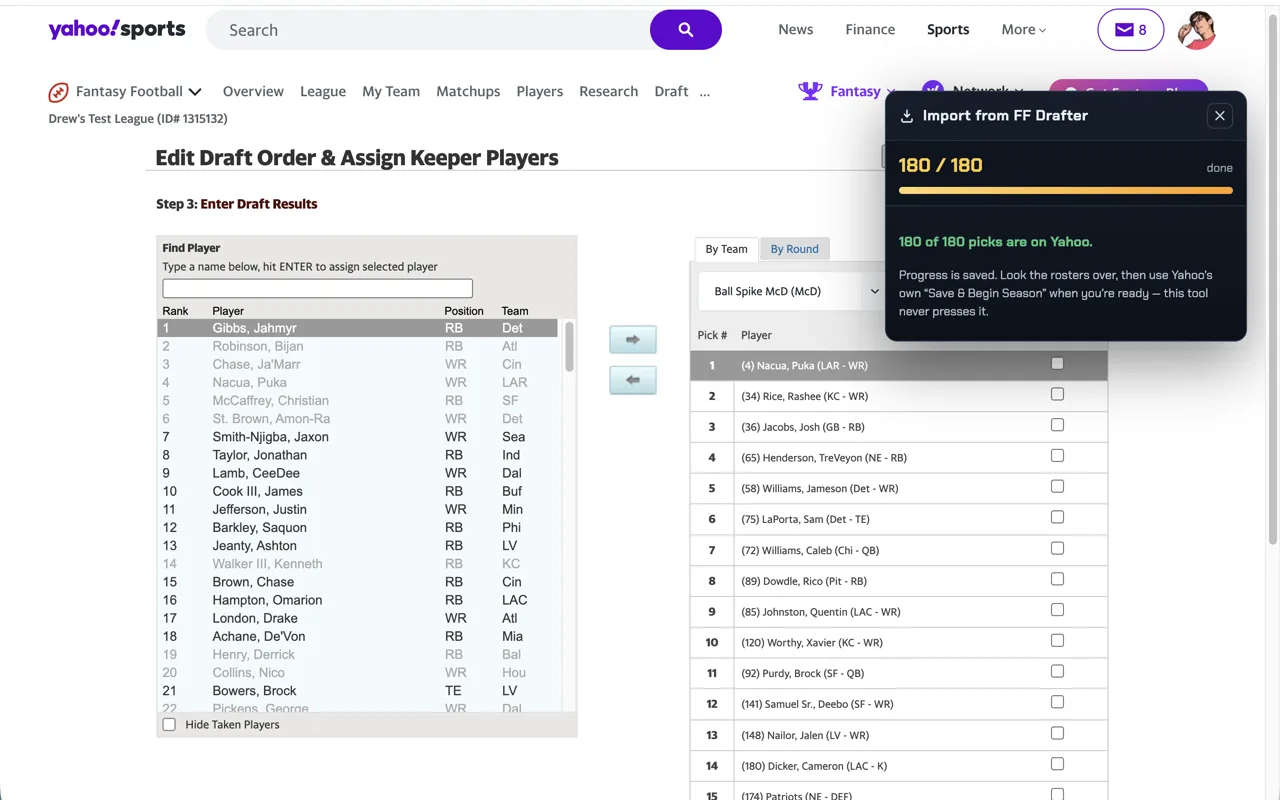Open the Research menu item

608,91
